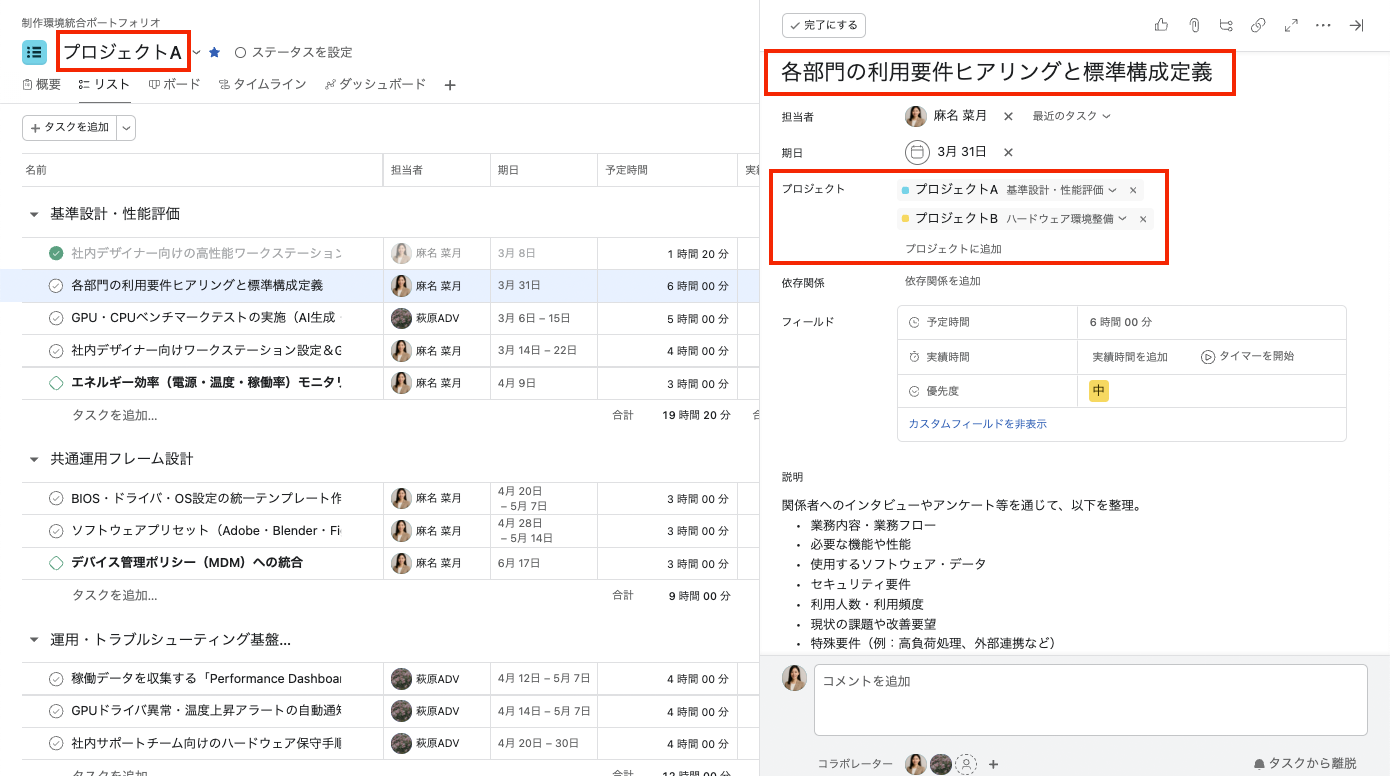The image size is (1390, 776).
Task: Click the blue favorite star icon
Action: coord(214,52)
